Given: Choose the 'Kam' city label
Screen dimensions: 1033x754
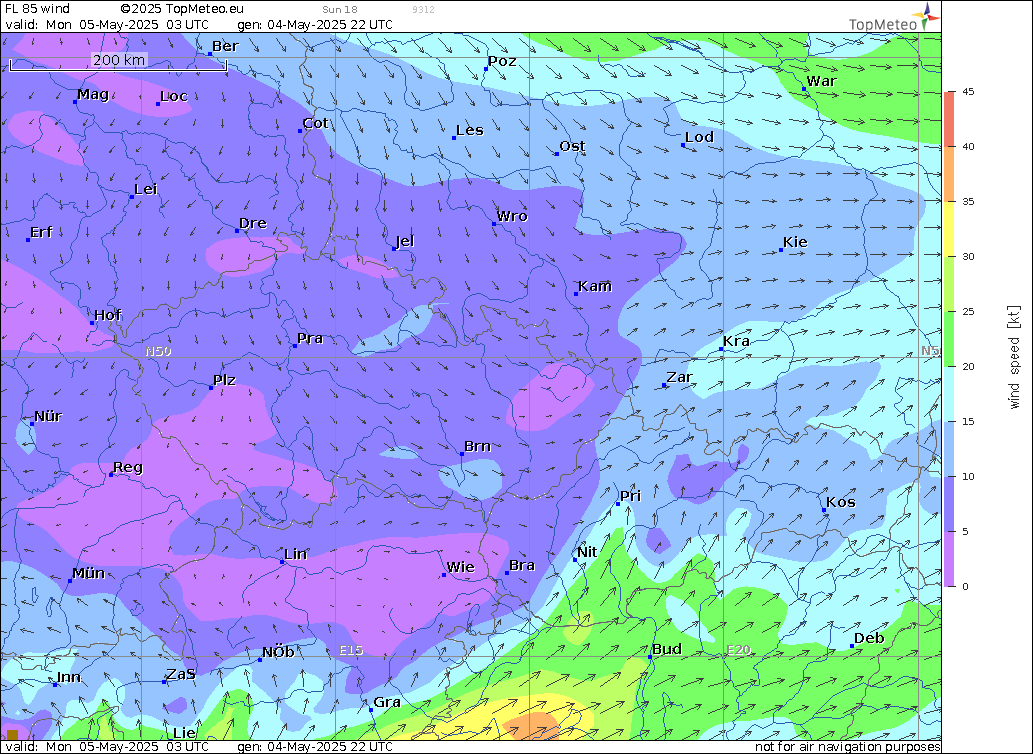Looking at the screenshot, I should coord(595,286).
